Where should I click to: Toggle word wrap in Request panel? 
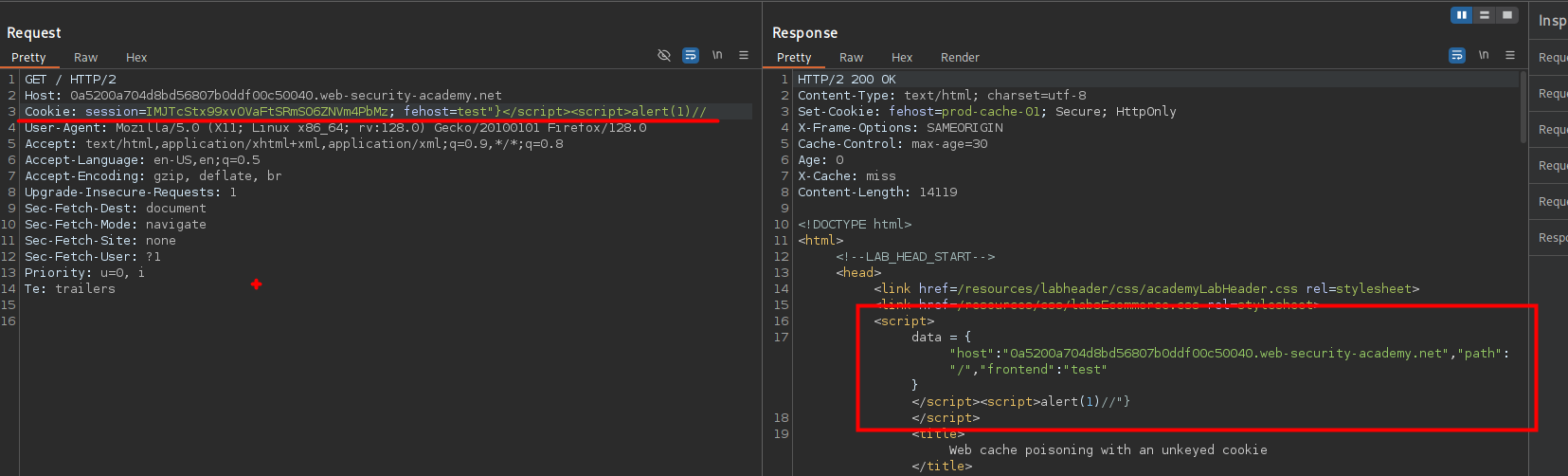click(691, 56)
